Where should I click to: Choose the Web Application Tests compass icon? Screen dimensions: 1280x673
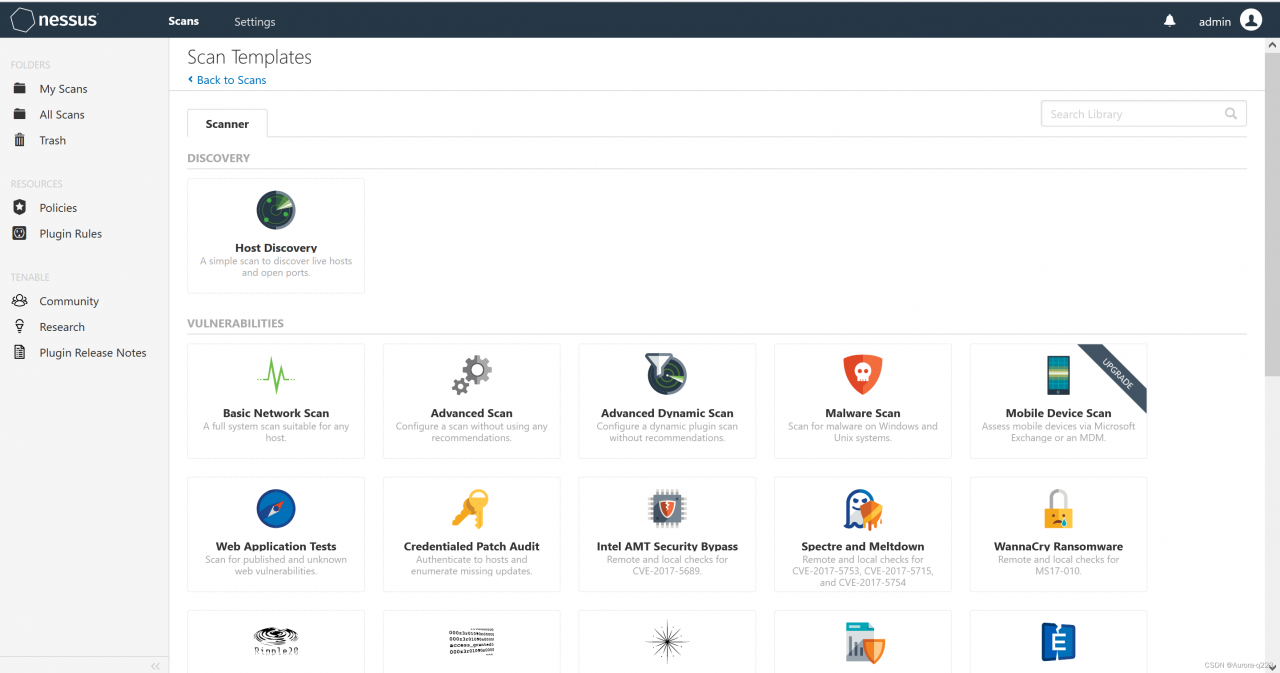[x=276, y=508]
